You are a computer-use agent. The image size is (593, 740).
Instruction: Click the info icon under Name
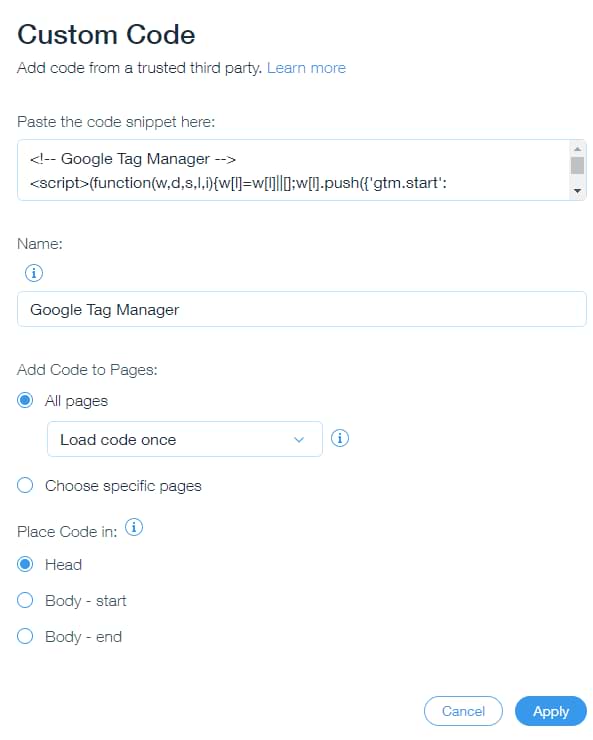(x=33, y=273)
